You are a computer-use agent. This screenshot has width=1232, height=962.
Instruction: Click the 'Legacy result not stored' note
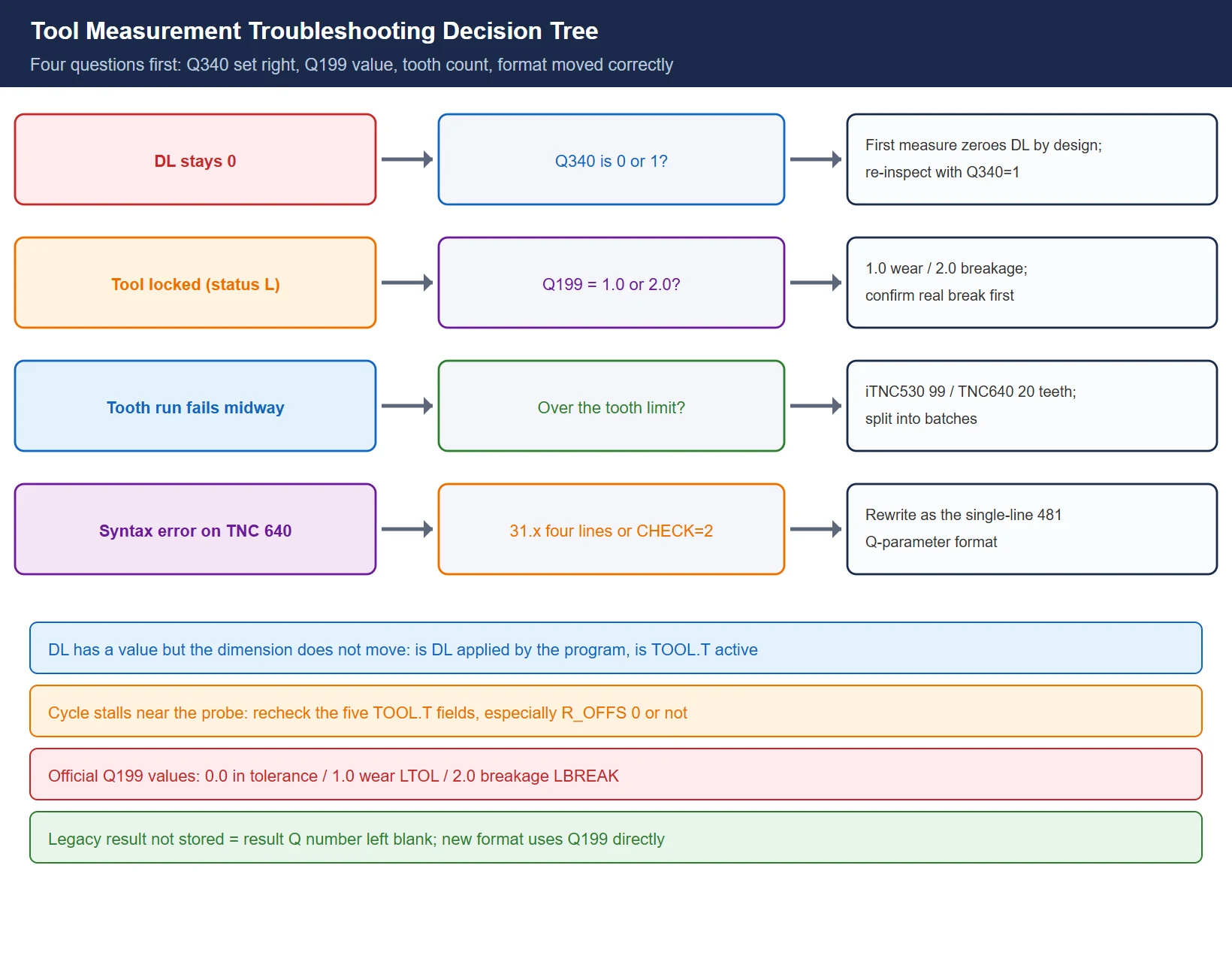point(616,837)
